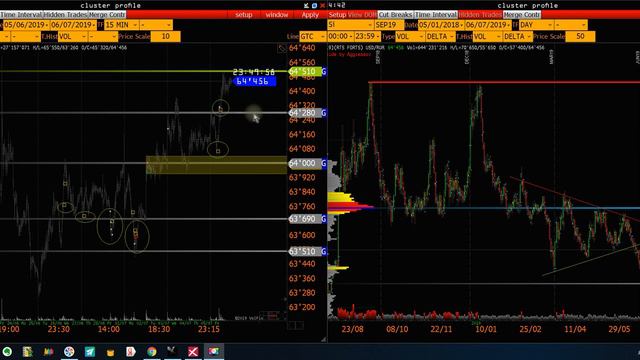Open the 15 MIN timeframe dropdown
640x360 pixels.
tap(121, 25)
